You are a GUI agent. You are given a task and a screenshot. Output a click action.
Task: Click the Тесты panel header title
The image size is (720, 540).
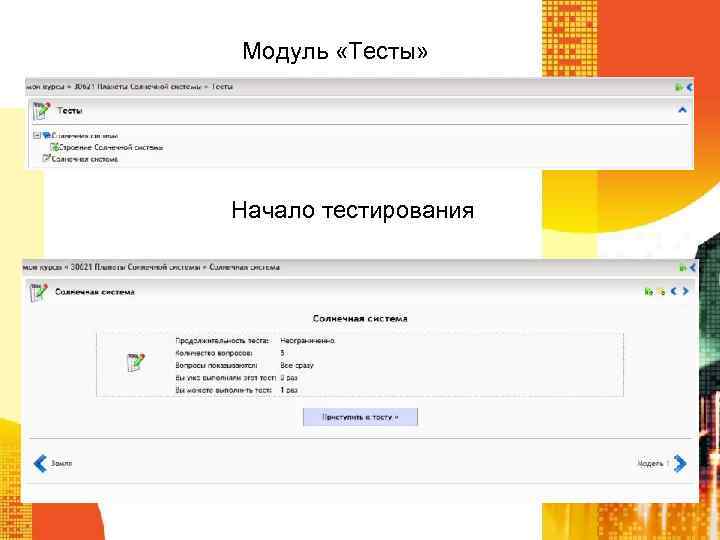tap(70, 111)
